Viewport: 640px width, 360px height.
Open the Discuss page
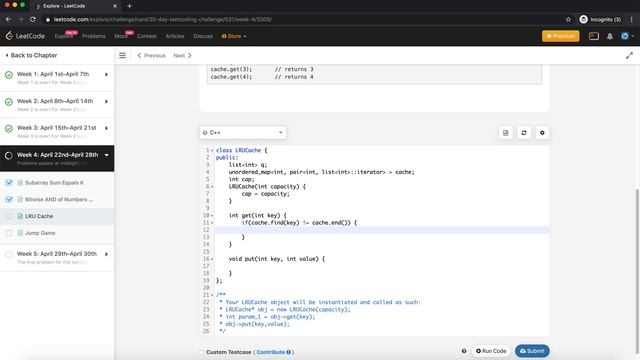[x=203, y=36]
